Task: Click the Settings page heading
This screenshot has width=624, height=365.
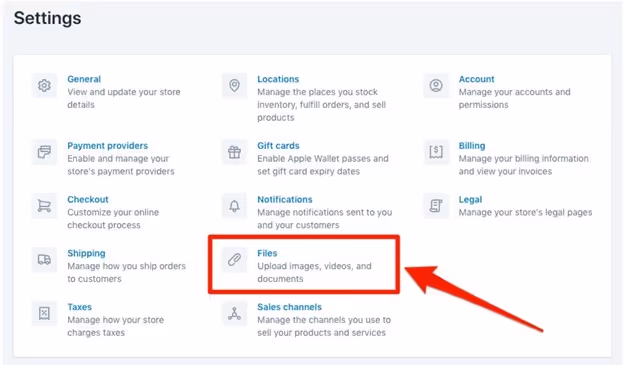Action: coord(47,18)
